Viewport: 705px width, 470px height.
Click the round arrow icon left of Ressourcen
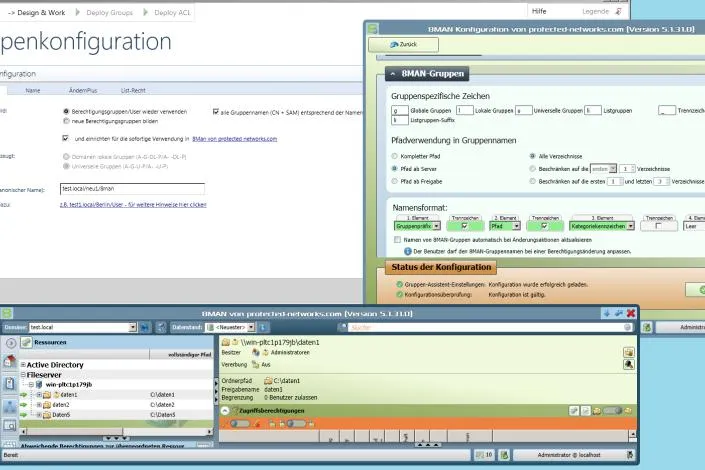point(11,343)
